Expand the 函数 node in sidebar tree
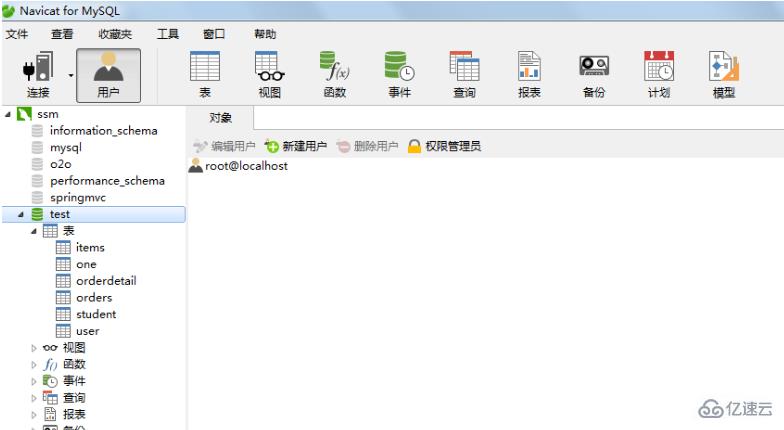 click(34, 365)
